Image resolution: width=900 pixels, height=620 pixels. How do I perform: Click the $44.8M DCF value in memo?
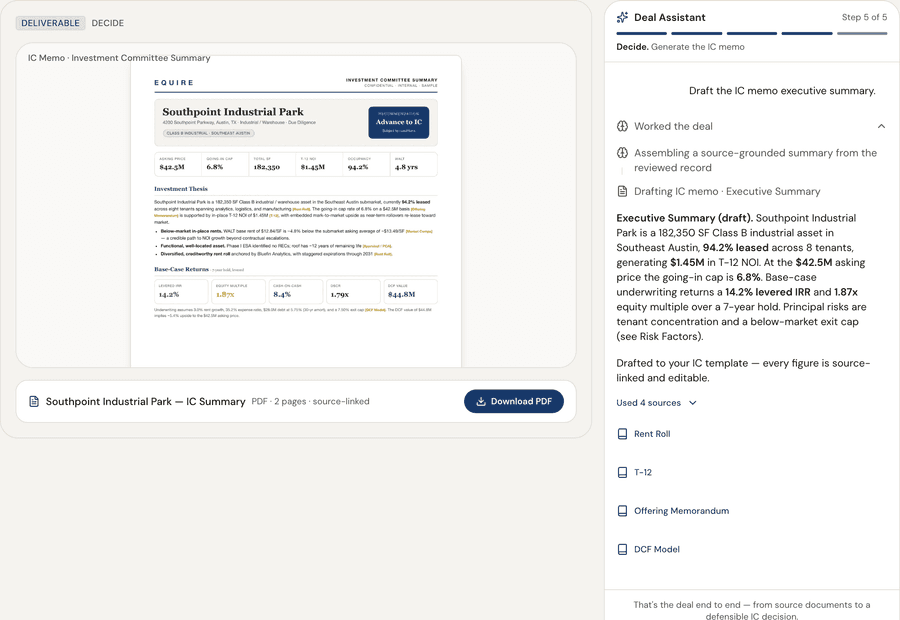pos(401,294)
